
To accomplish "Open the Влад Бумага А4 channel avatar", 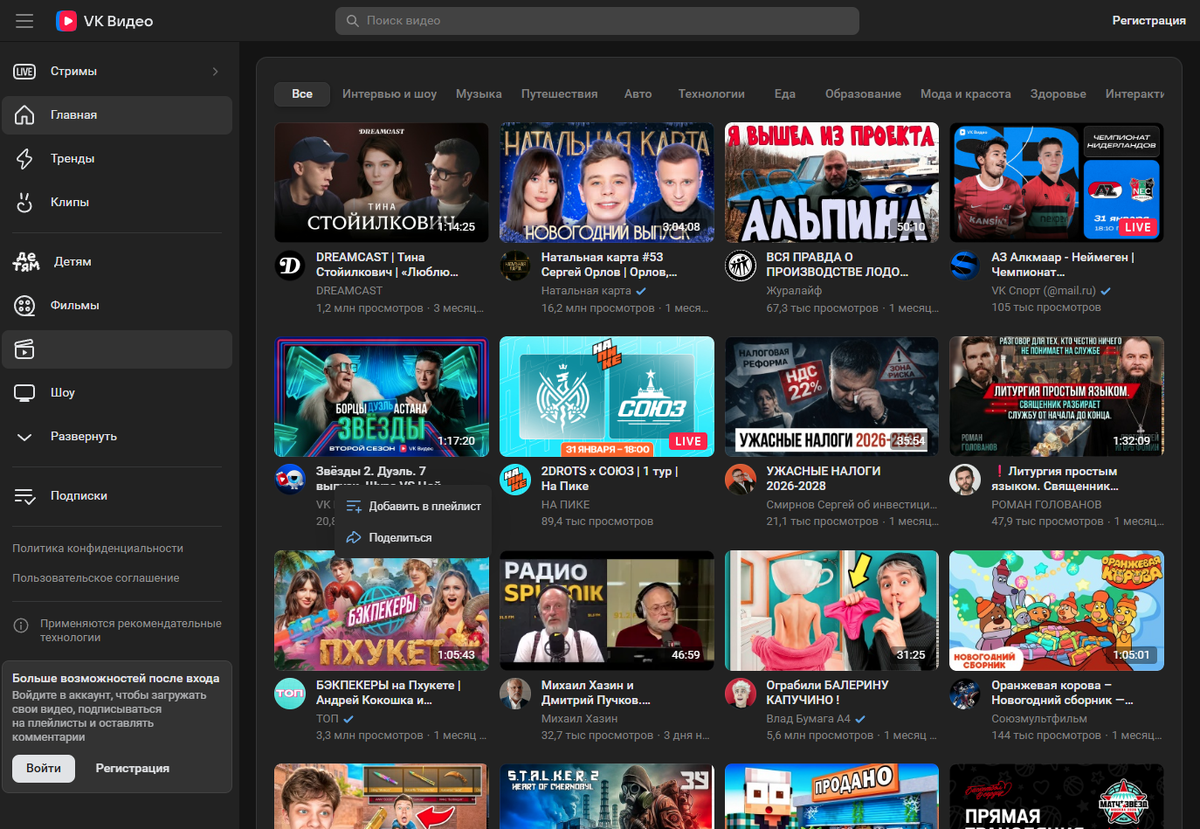I will (740, 693).
